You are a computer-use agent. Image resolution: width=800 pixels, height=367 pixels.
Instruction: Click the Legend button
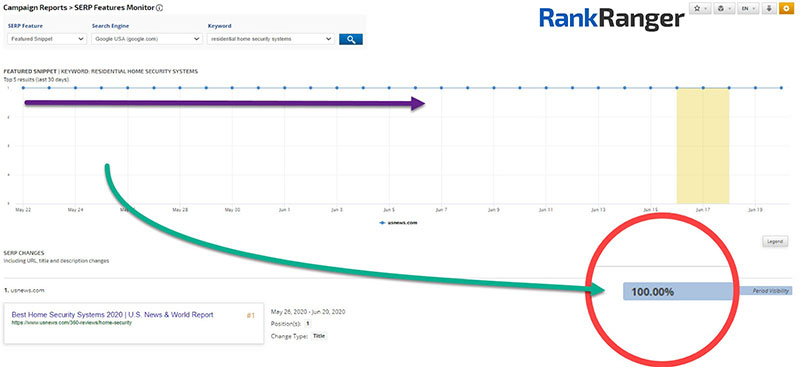[774, 241]
